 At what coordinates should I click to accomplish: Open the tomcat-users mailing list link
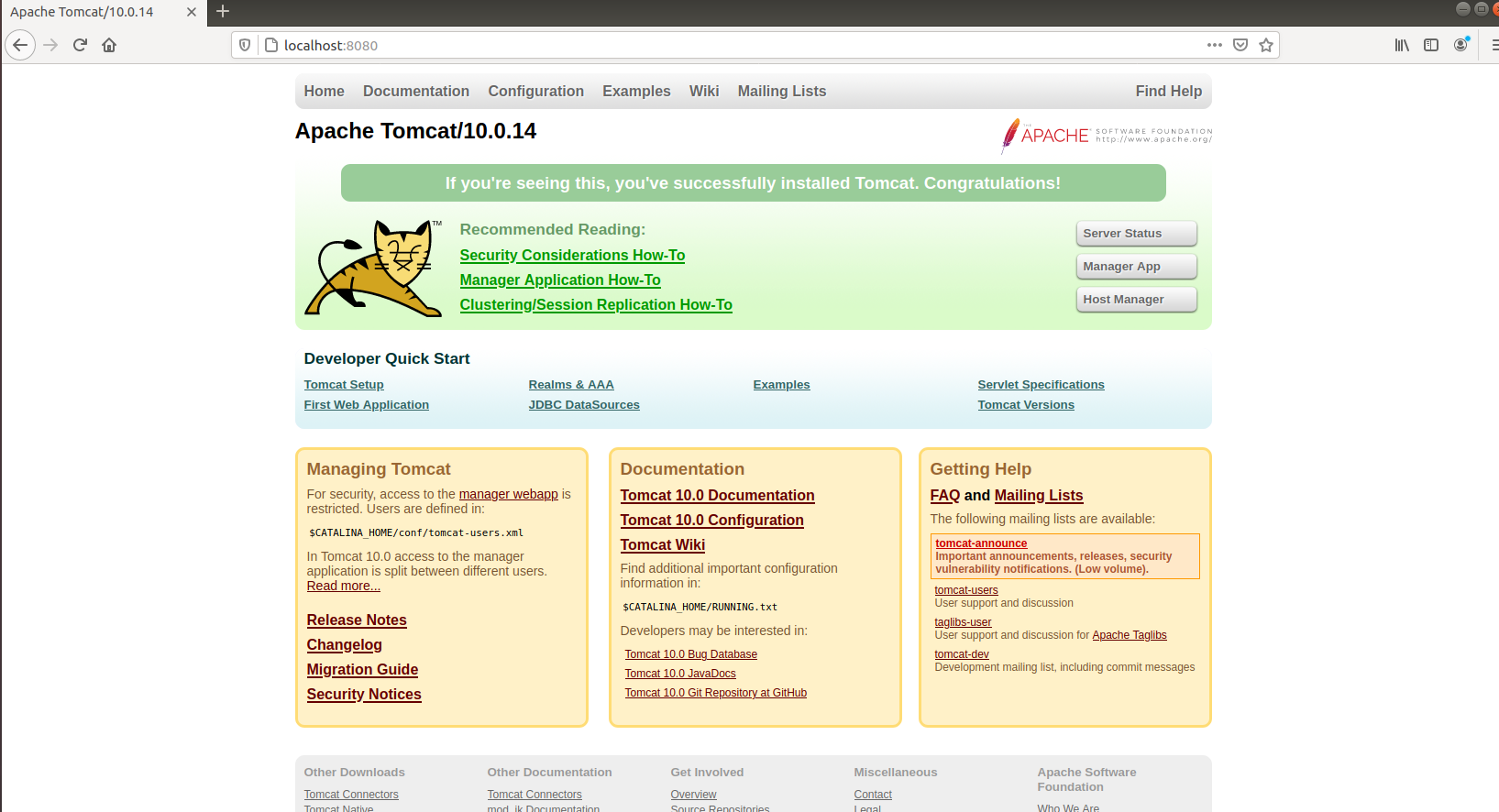(x=966, y=590)
